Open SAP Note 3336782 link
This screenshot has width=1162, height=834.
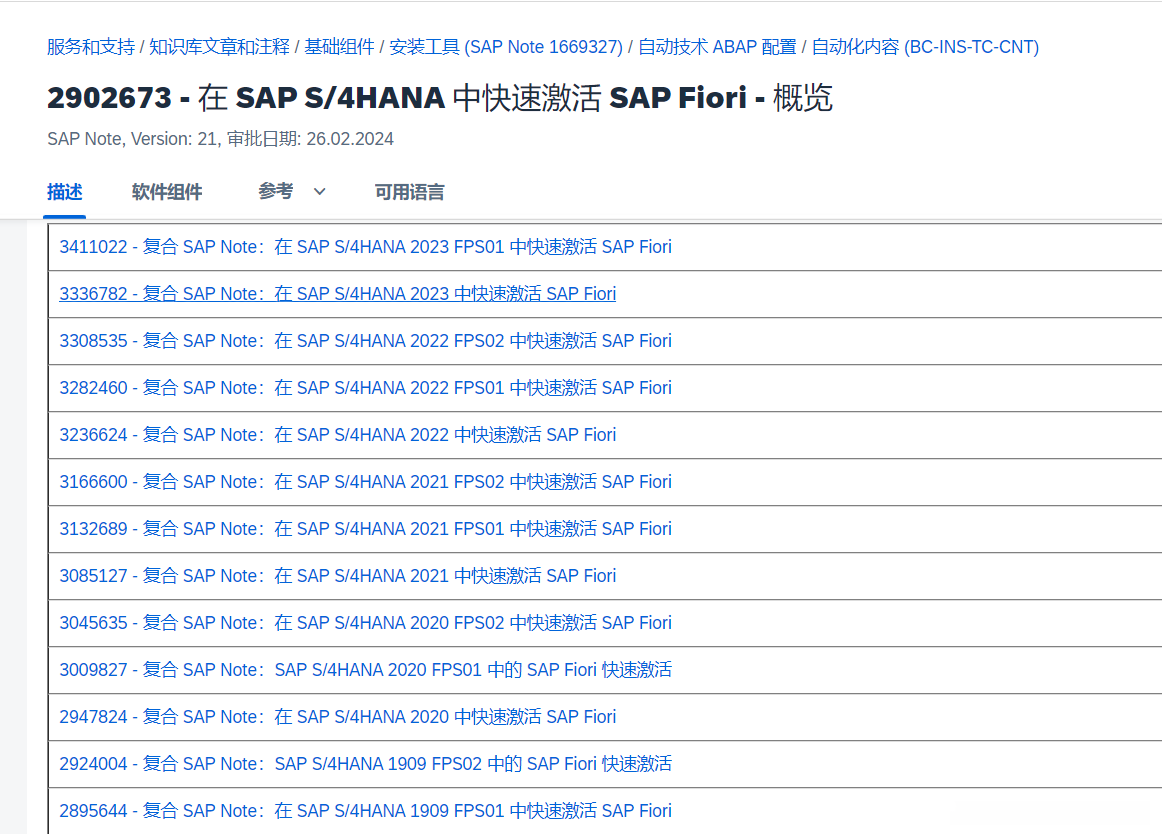337,294
